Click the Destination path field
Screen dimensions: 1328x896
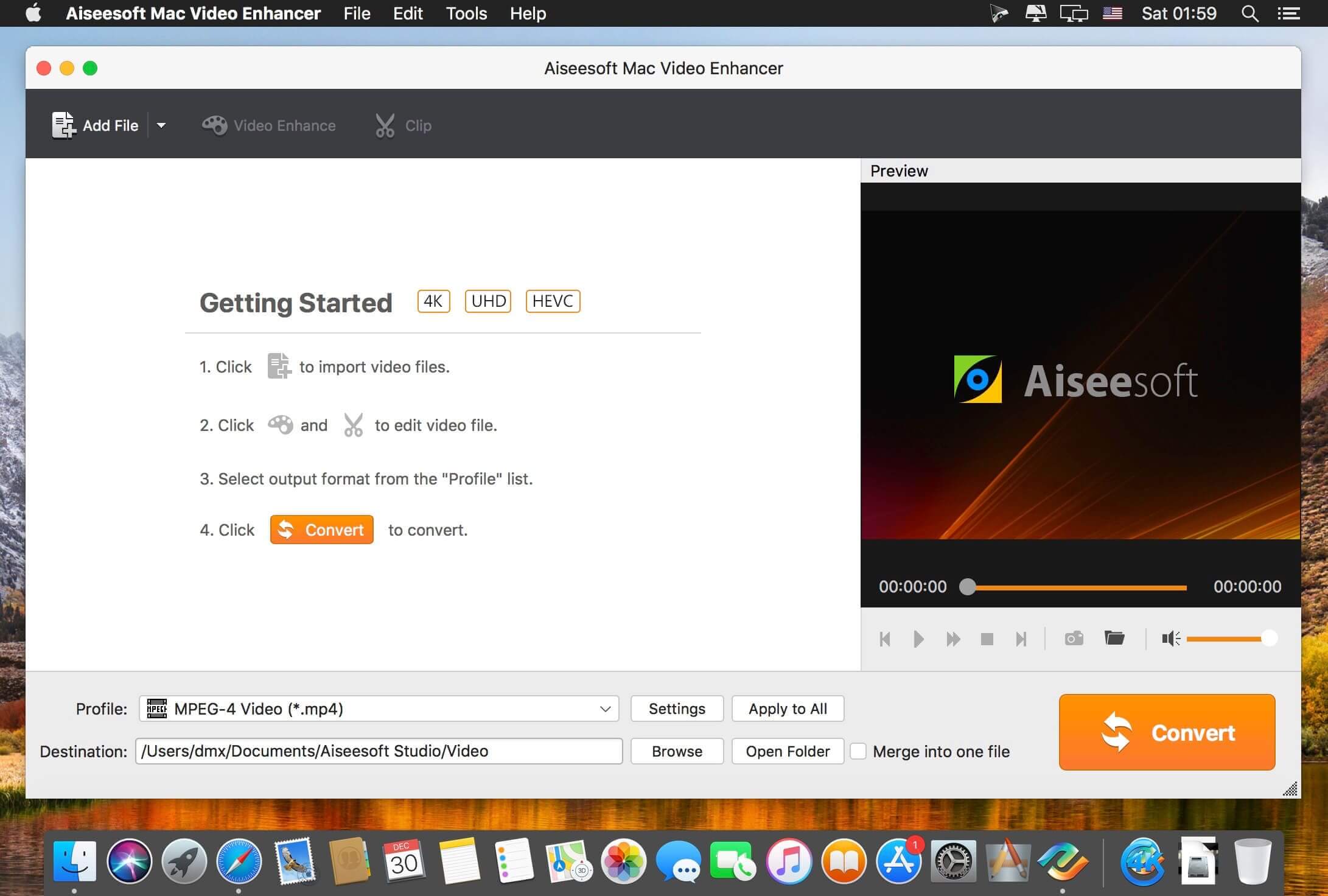tap(379, 751)
